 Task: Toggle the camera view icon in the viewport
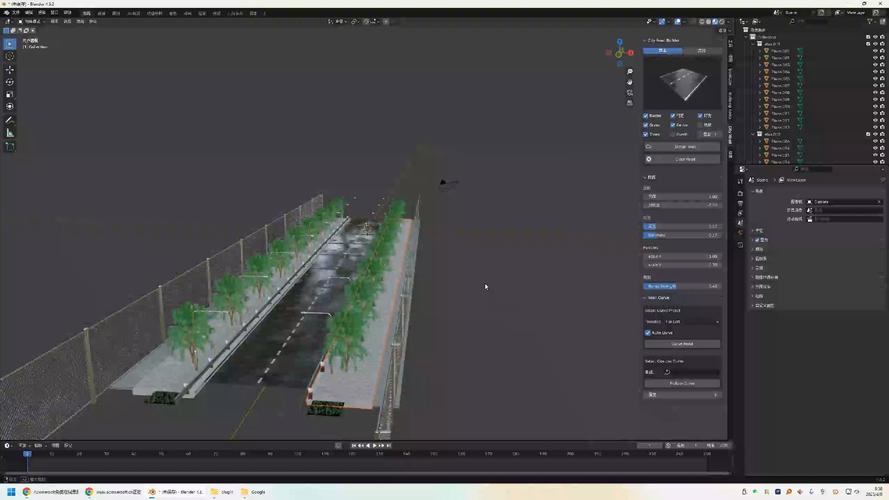[630, 92]
